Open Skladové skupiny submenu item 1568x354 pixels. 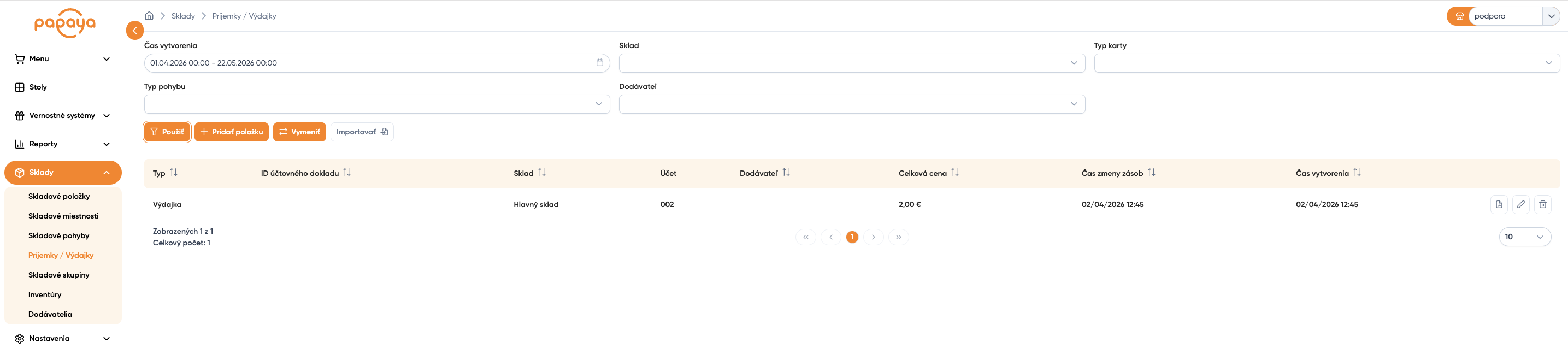[x=58, y=275]
